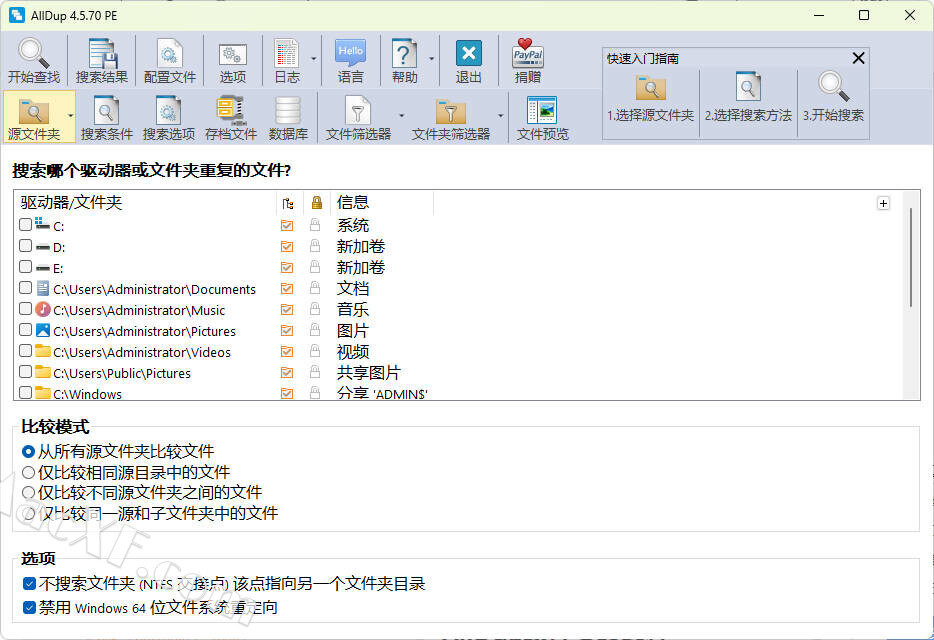This screenshot has width=934, height=640.
Task: Check the C: drive checkbox
Action: point(25,225)
